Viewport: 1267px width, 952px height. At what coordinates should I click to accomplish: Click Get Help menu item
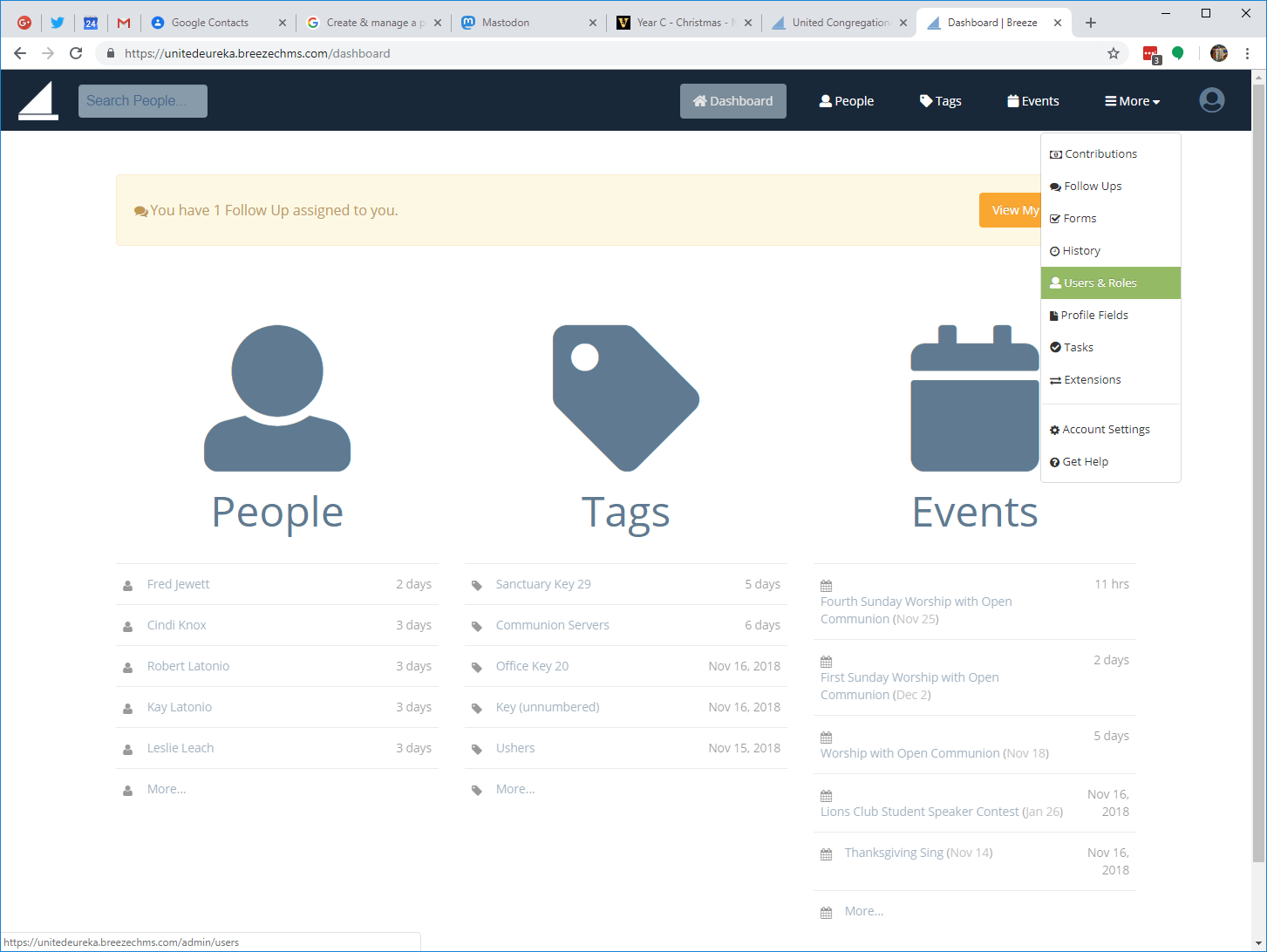[x=1110, y=461]
